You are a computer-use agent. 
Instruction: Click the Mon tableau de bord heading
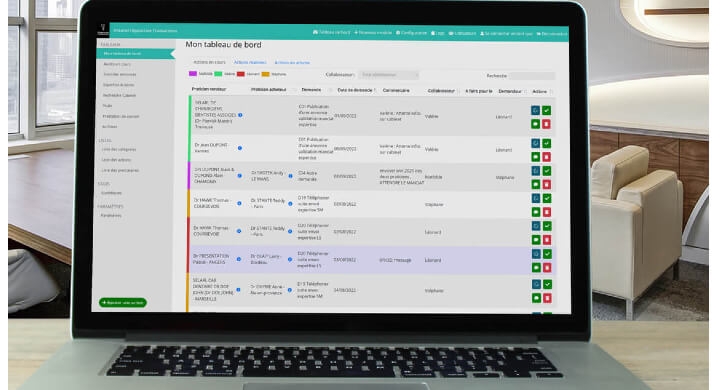223,45
